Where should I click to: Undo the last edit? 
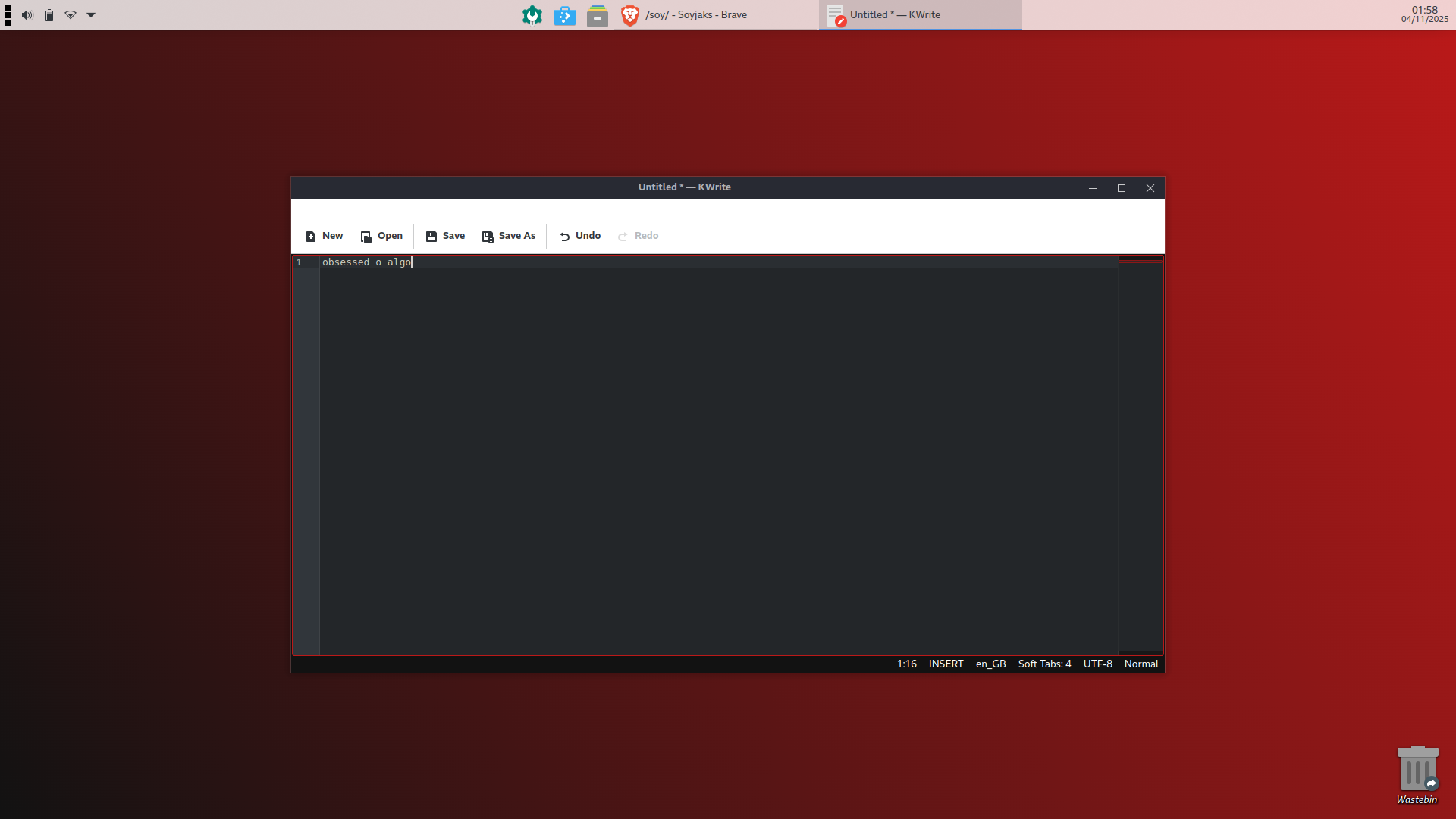click(580, 236)
